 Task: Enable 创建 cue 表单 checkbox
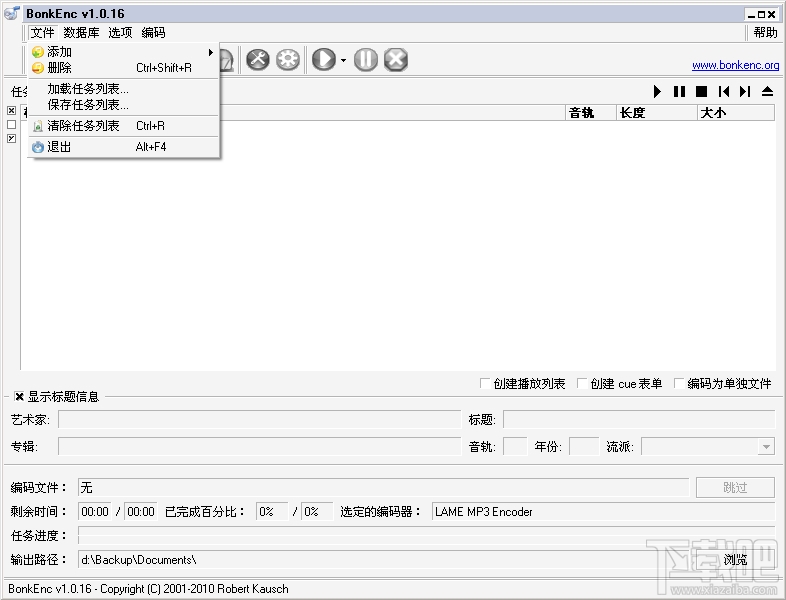(x=582, y=383)
